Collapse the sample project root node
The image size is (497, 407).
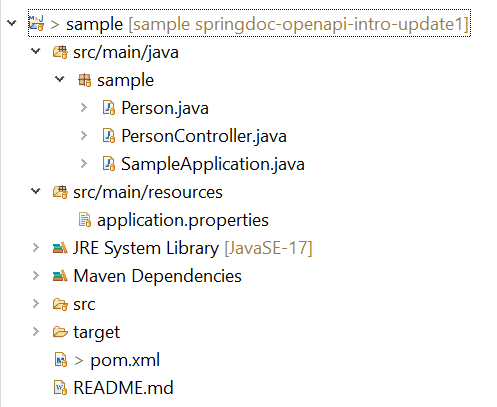12,23
